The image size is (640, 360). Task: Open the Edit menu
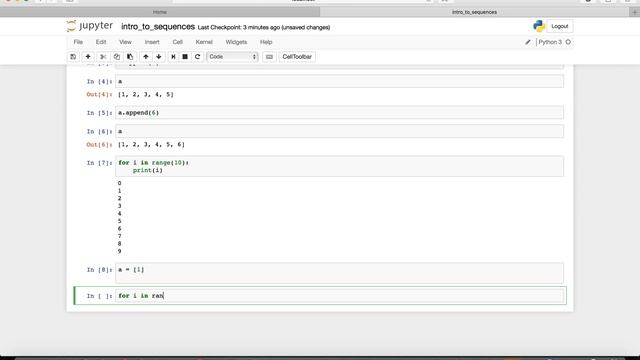click(x=101, y=42)
